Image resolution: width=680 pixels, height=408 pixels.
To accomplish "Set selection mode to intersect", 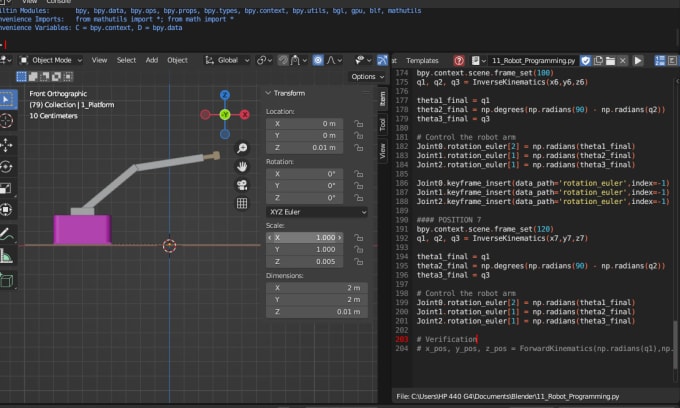I will pyautogui.click(x=68, y=77).
